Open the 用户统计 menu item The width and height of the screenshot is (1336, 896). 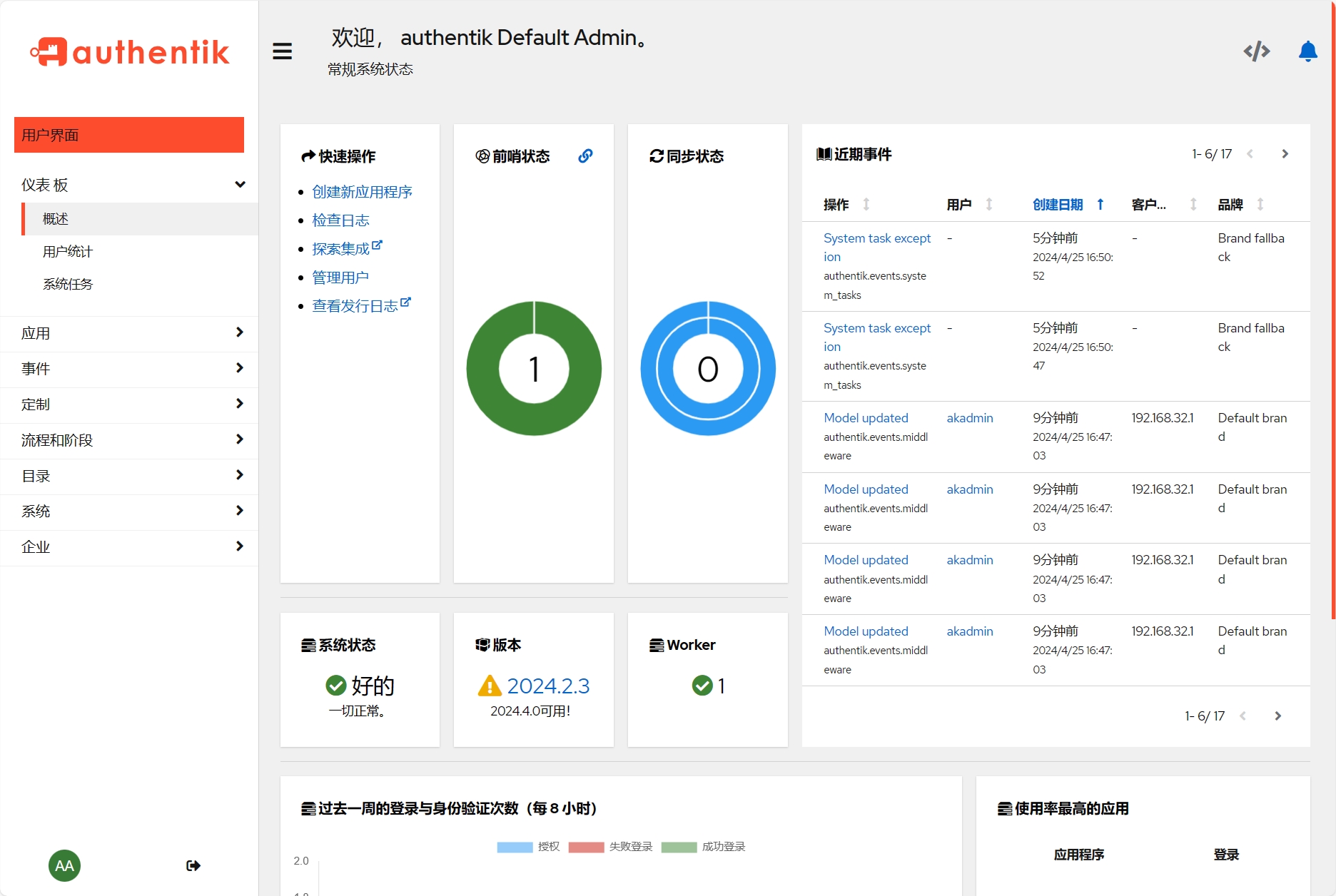pyautogui.click(x=68, y=251)
